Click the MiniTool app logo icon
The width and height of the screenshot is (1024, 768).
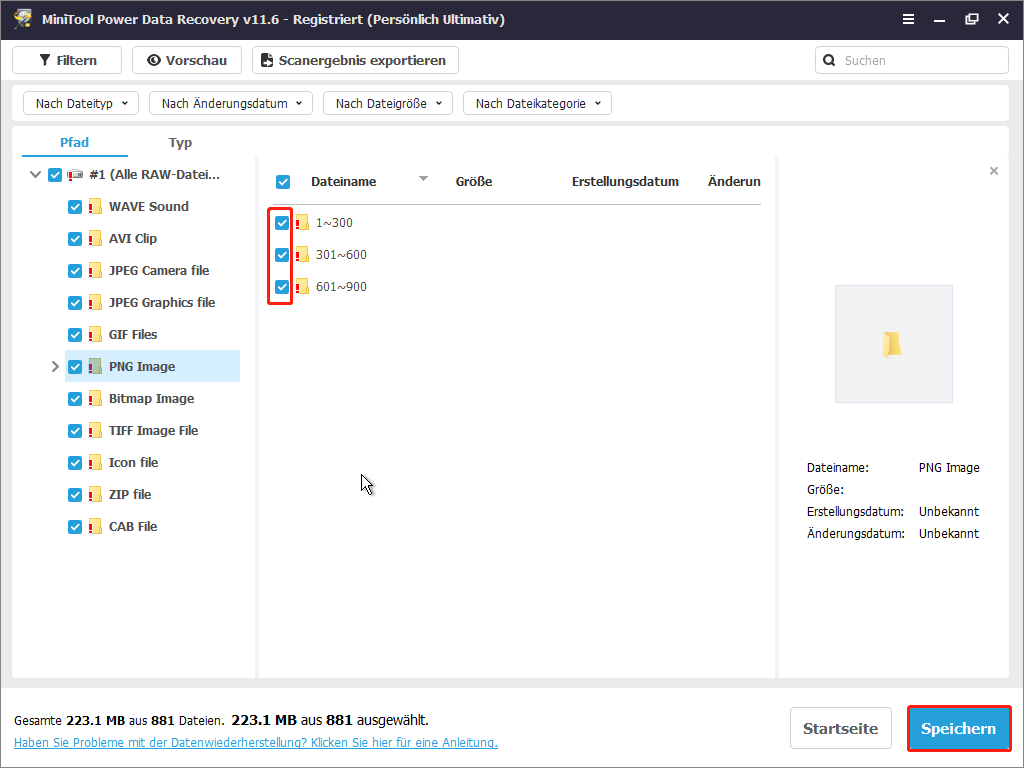[23, 18]
